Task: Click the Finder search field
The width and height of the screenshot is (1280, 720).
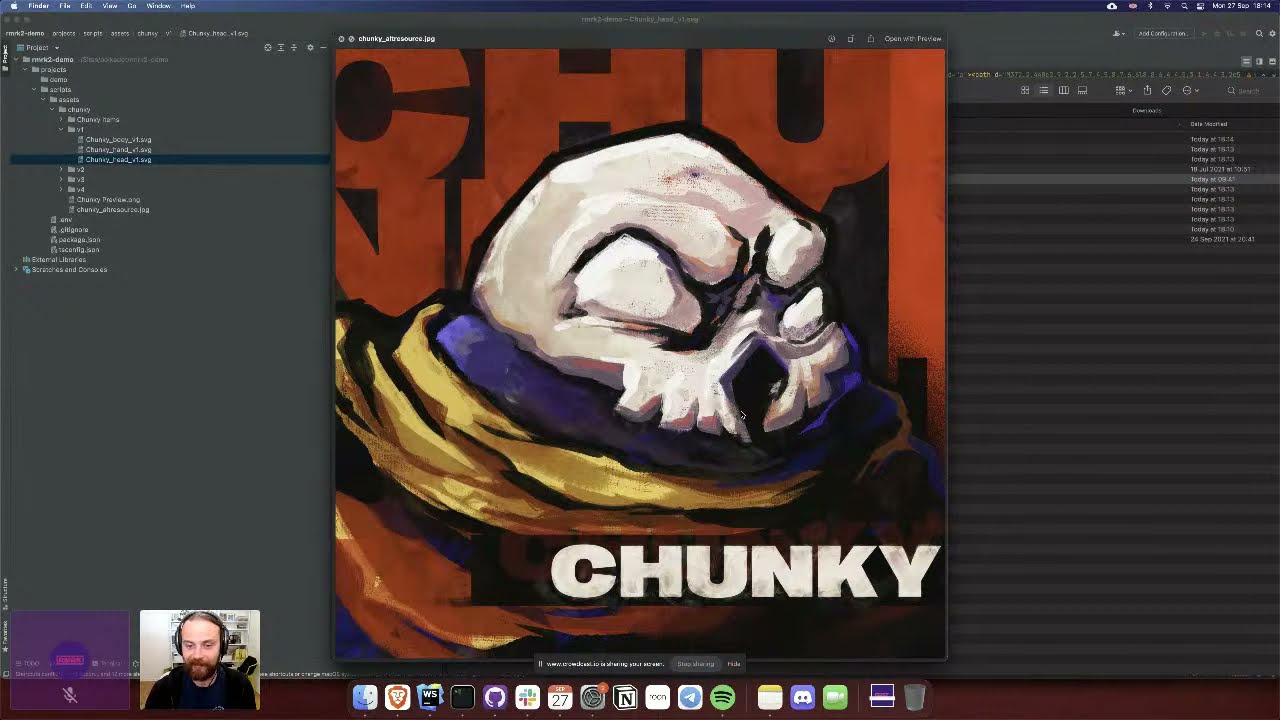Action: tap(1248, 90)
